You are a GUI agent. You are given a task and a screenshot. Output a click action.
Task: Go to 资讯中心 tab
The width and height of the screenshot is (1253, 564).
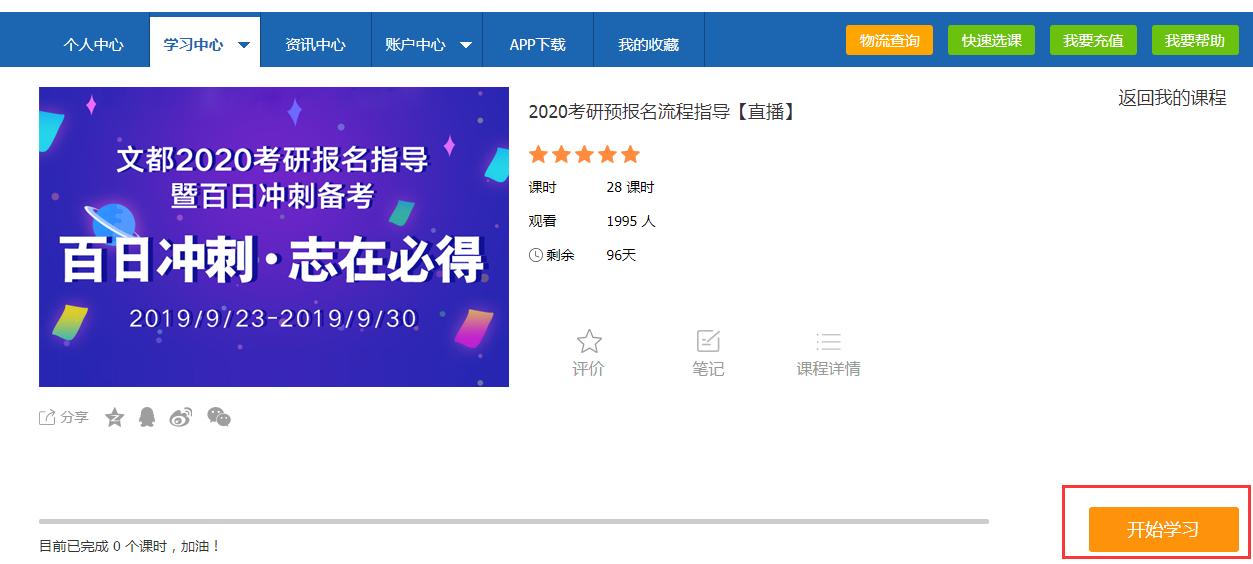tap(315, 44)
